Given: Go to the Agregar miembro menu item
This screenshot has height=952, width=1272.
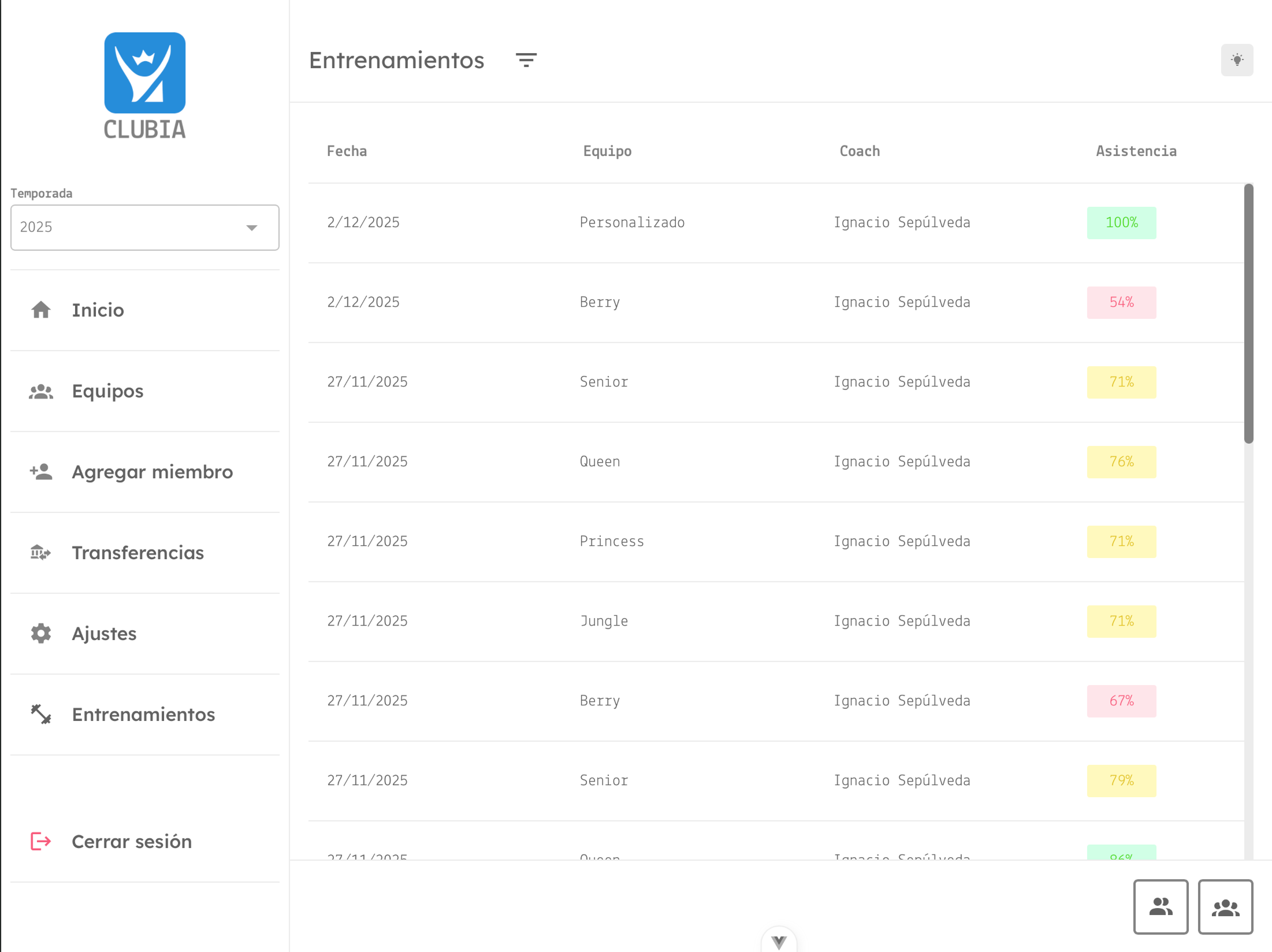Looking at the screenshot, I should point(152,472).
